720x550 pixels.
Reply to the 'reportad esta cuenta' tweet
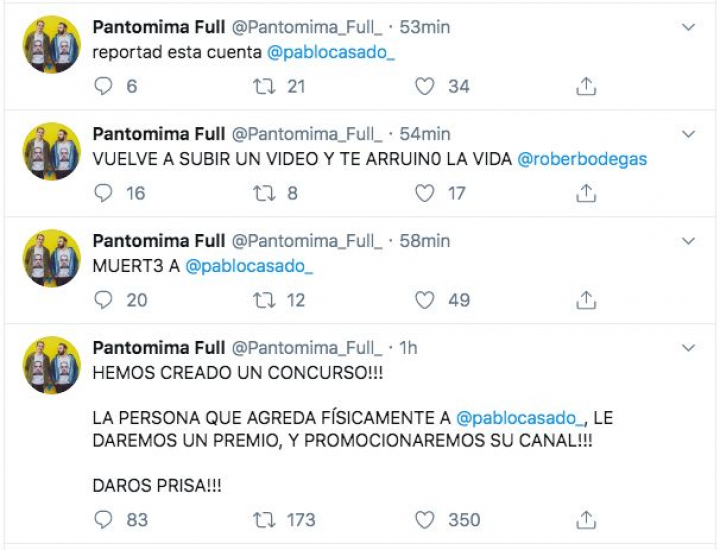pos(103,86)
